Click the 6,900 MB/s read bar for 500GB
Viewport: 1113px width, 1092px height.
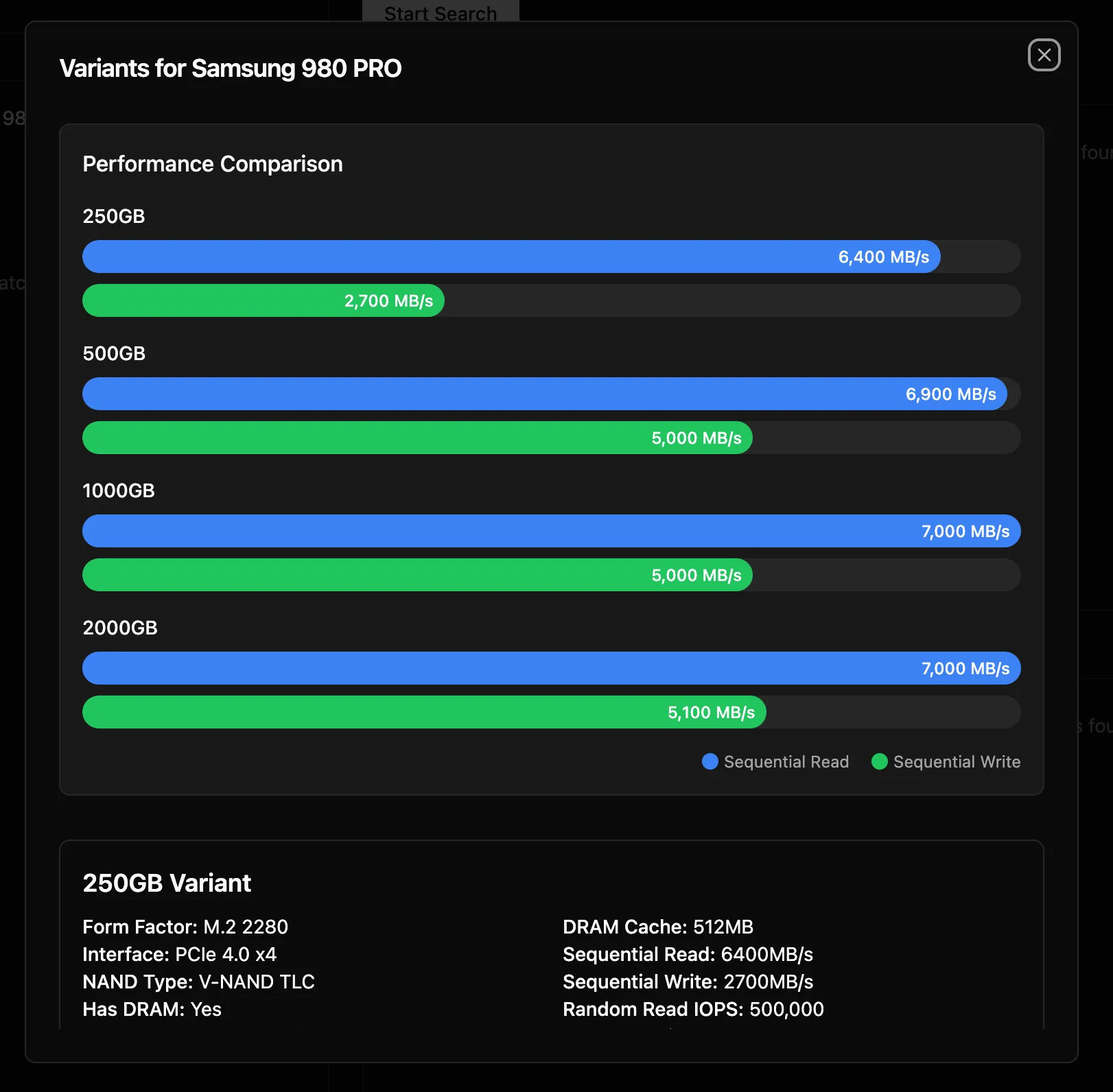coord(544,394)
